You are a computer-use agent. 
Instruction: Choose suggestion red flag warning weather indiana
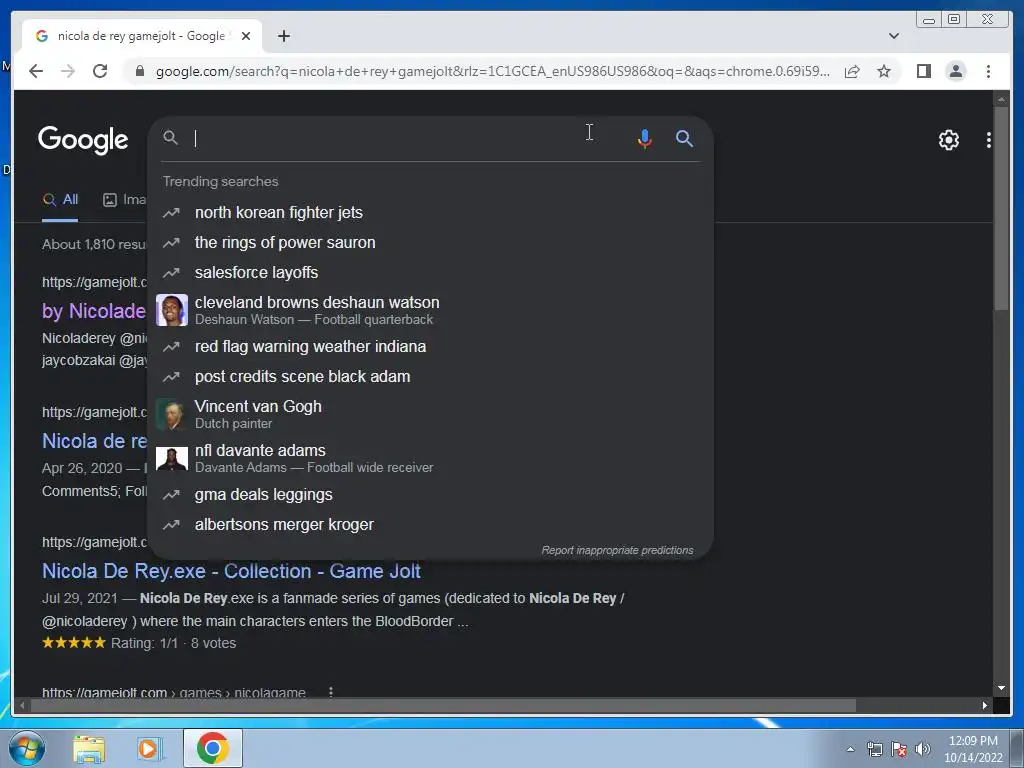pyautogui.click(x=431, y=346)
